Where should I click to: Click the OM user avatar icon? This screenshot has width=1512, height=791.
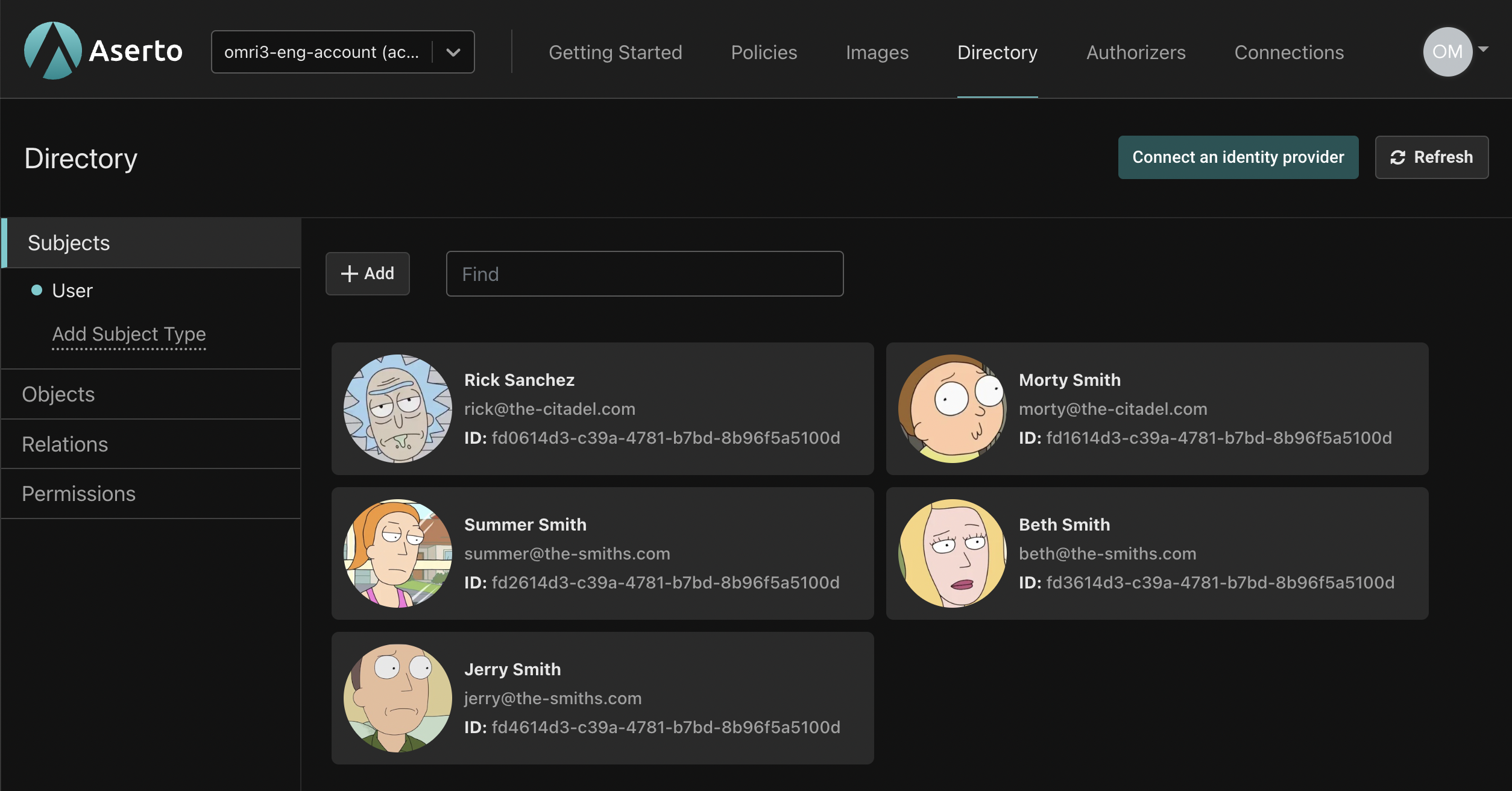point(1447,52)
